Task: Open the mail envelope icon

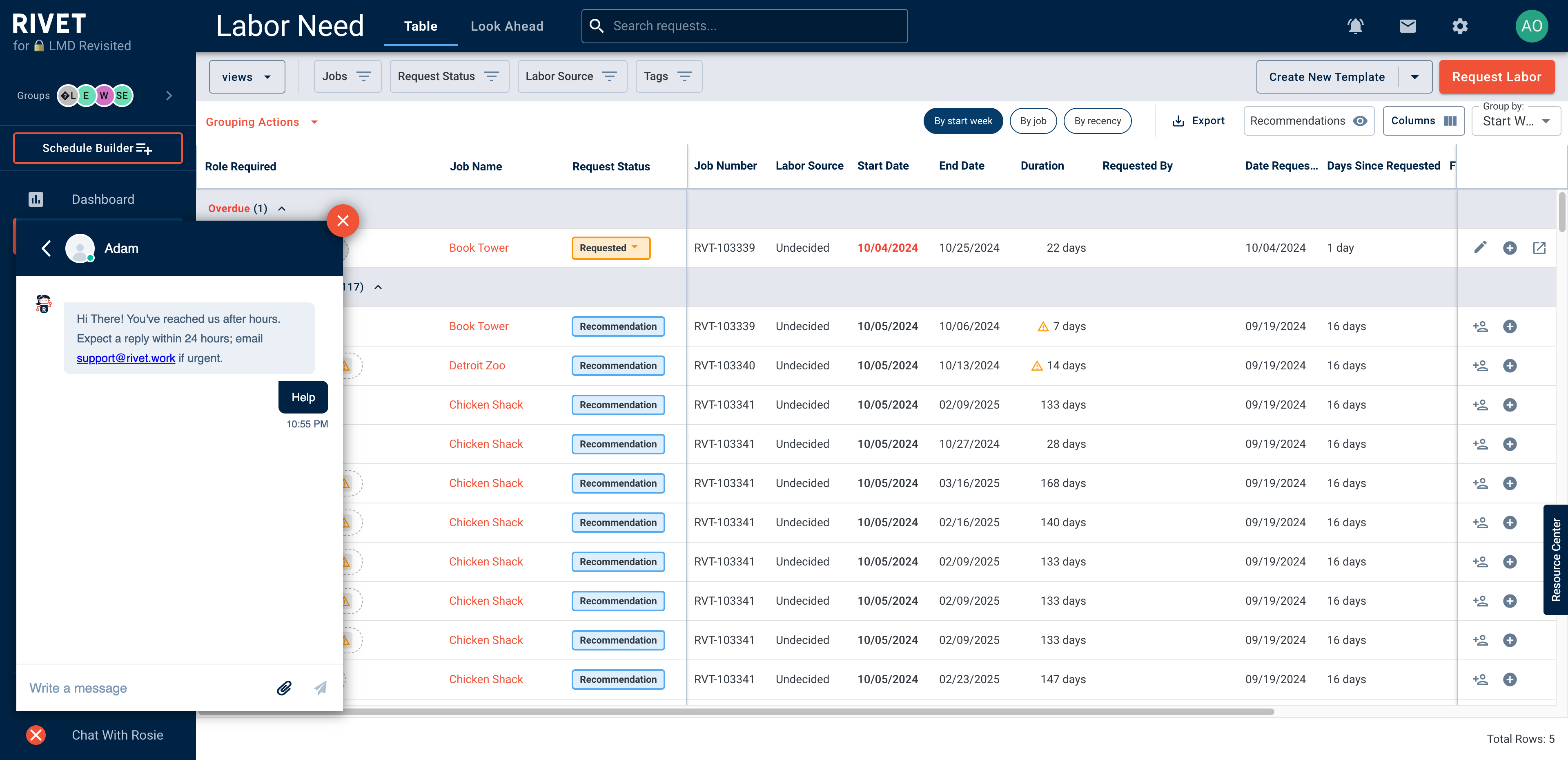Action: click(x=1407, y=26)
